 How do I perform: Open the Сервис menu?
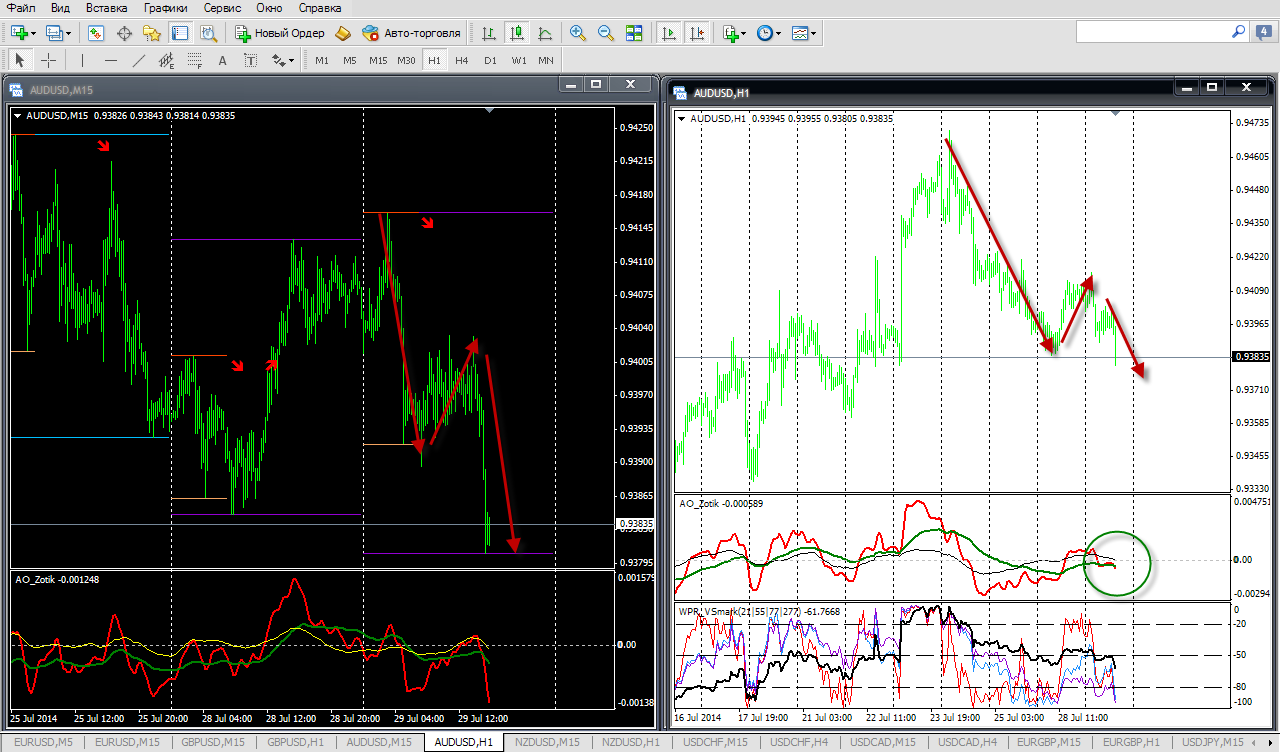221,7
